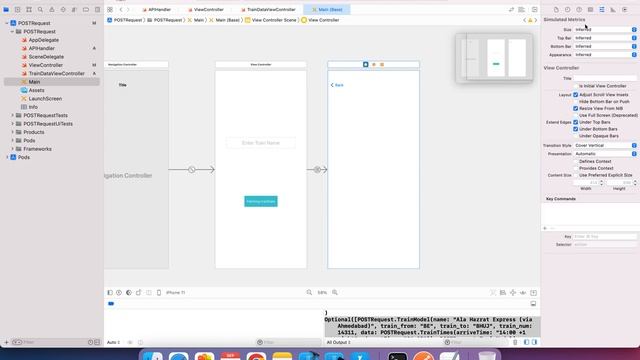Viewport: 640px width, 360px height.
Task: Show the Size inspector
Action: click(613, 9)
